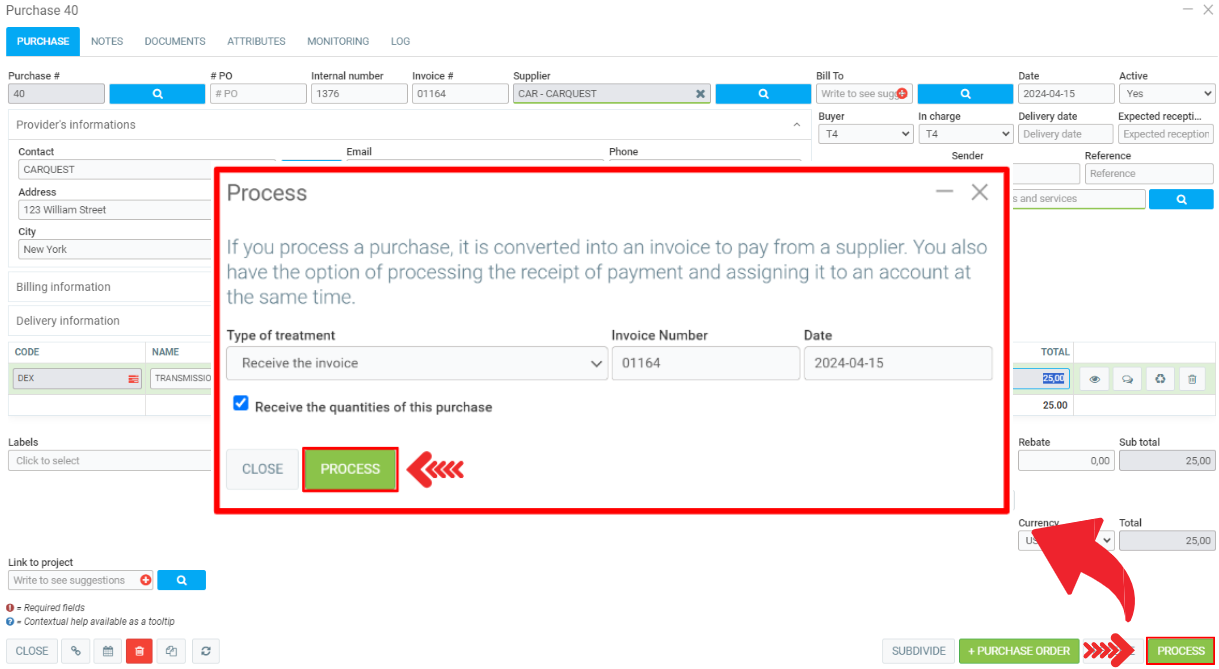Search suppliers with the magnifier button
This screenshot has width=1219, height=669.
point(763,94)
